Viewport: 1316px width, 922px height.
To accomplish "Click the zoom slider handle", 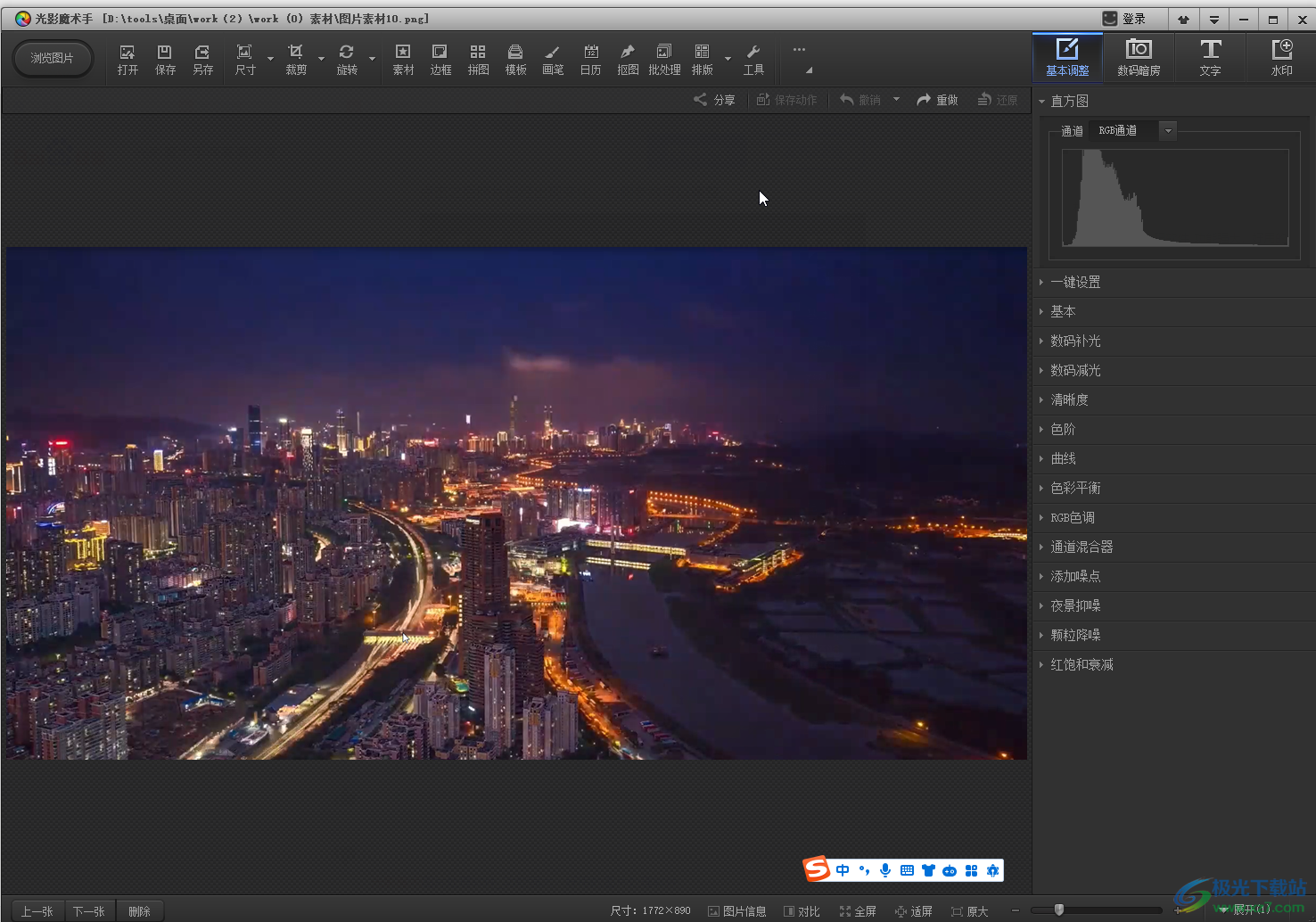I will [1059, 910].
